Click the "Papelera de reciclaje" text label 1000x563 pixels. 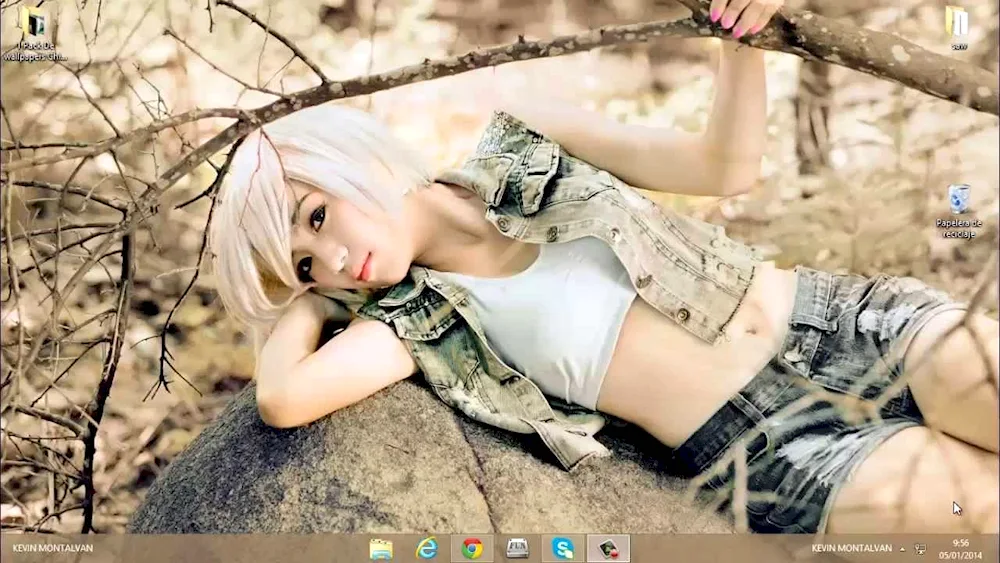tap(958, 228)
